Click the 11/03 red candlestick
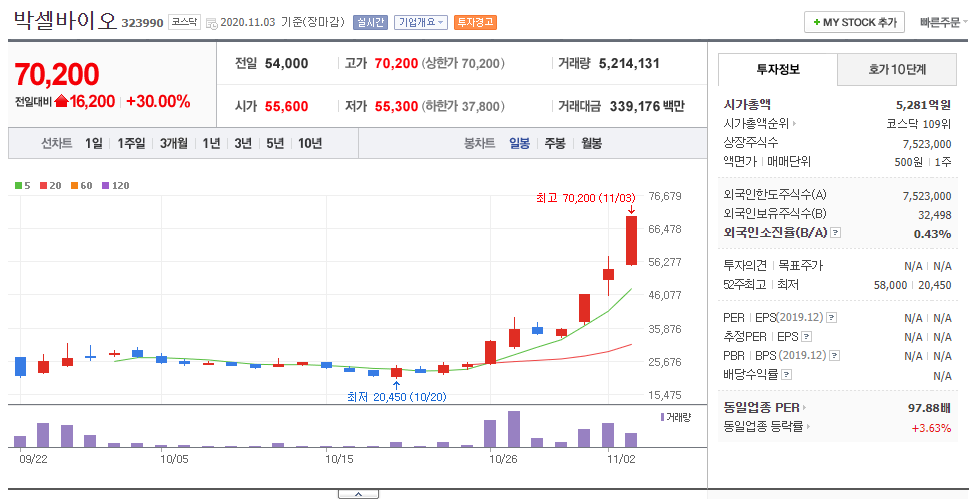The image size is (976, 499). coord(631,241)
